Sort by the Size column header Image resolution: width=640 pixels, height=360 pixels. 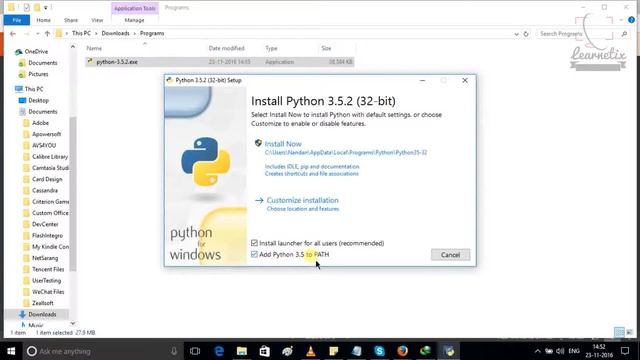326,48
